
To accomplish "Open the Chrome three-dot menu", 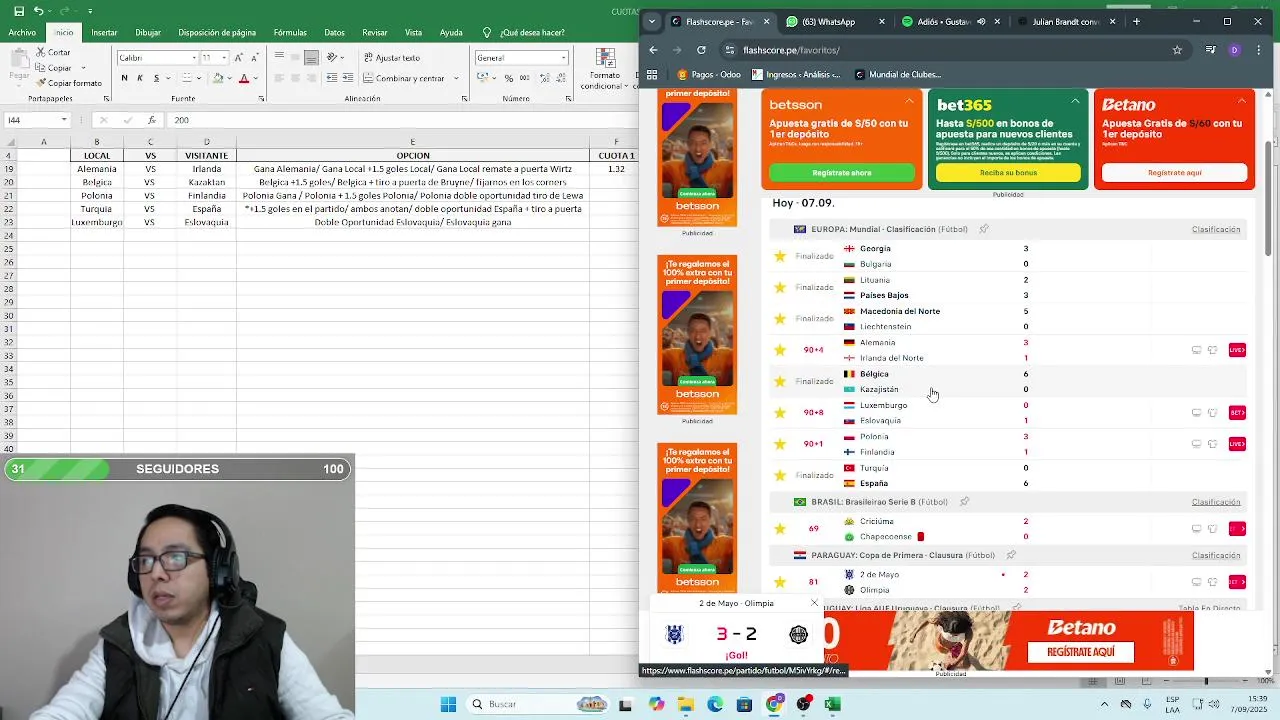I will pyautogui.click(x=1258, y=50).
